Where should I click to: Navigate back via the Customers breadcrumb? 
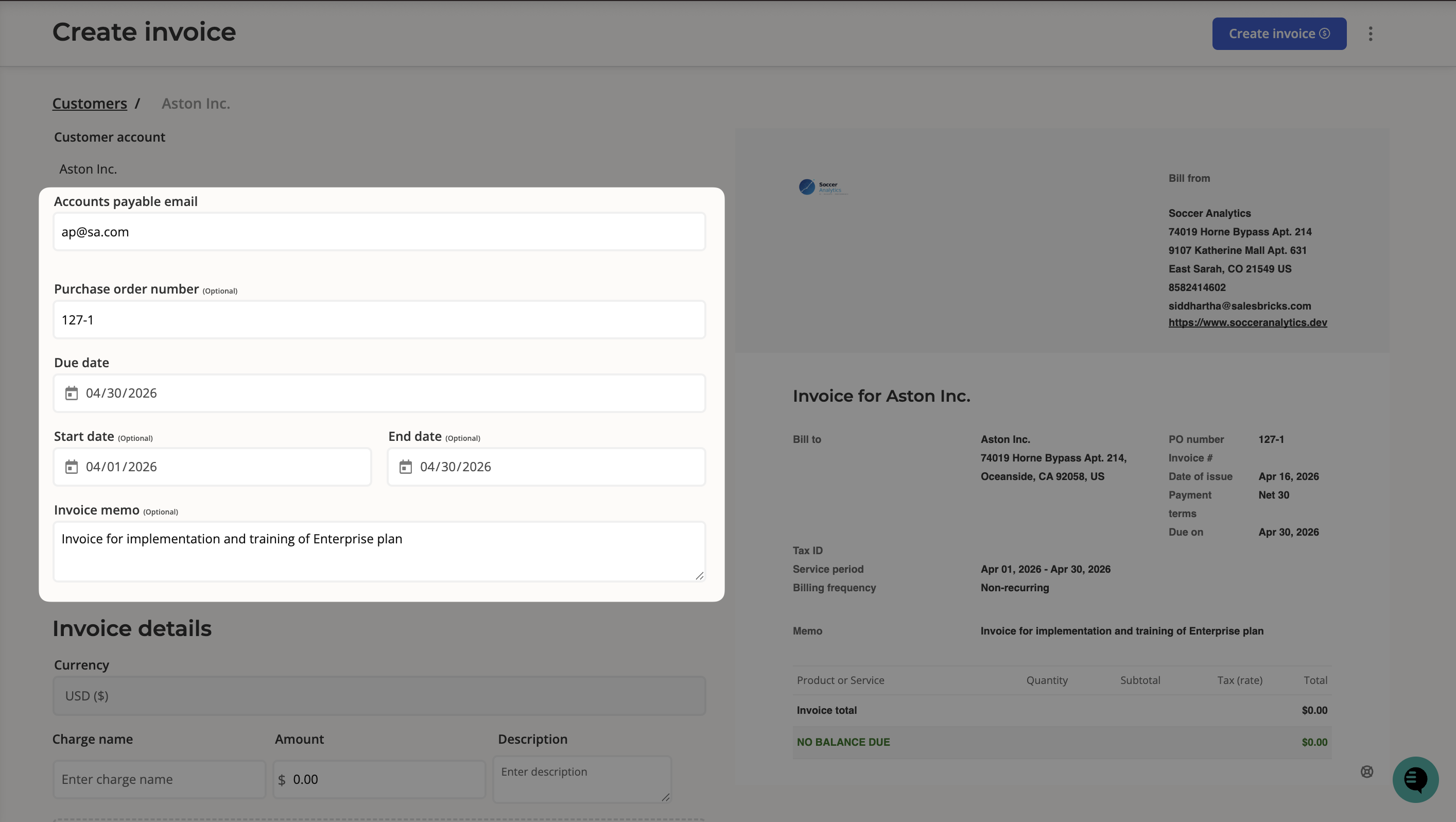point(89,103)
